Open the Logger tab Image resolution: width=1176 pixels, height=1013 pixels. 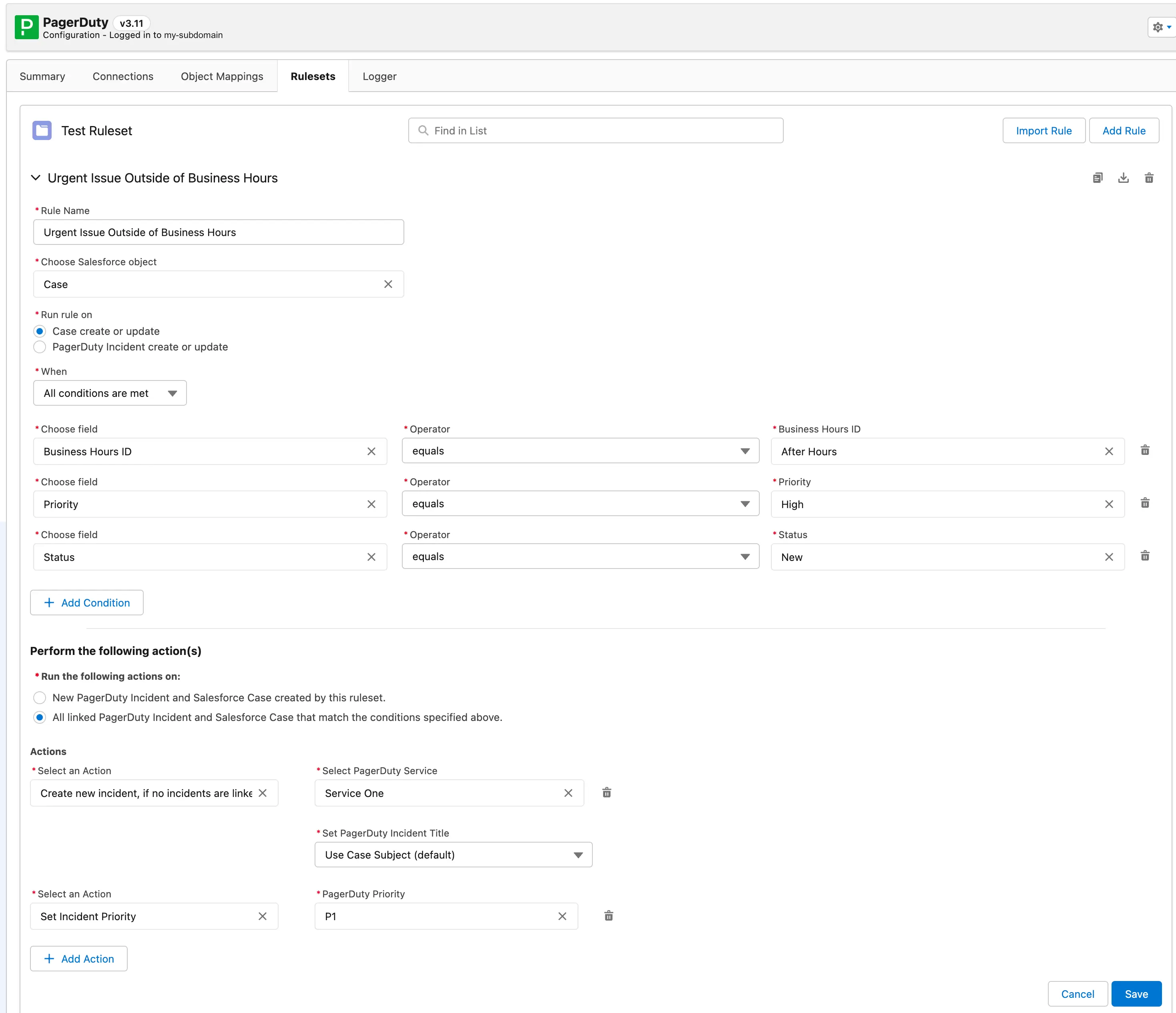[x=379, y=76]
